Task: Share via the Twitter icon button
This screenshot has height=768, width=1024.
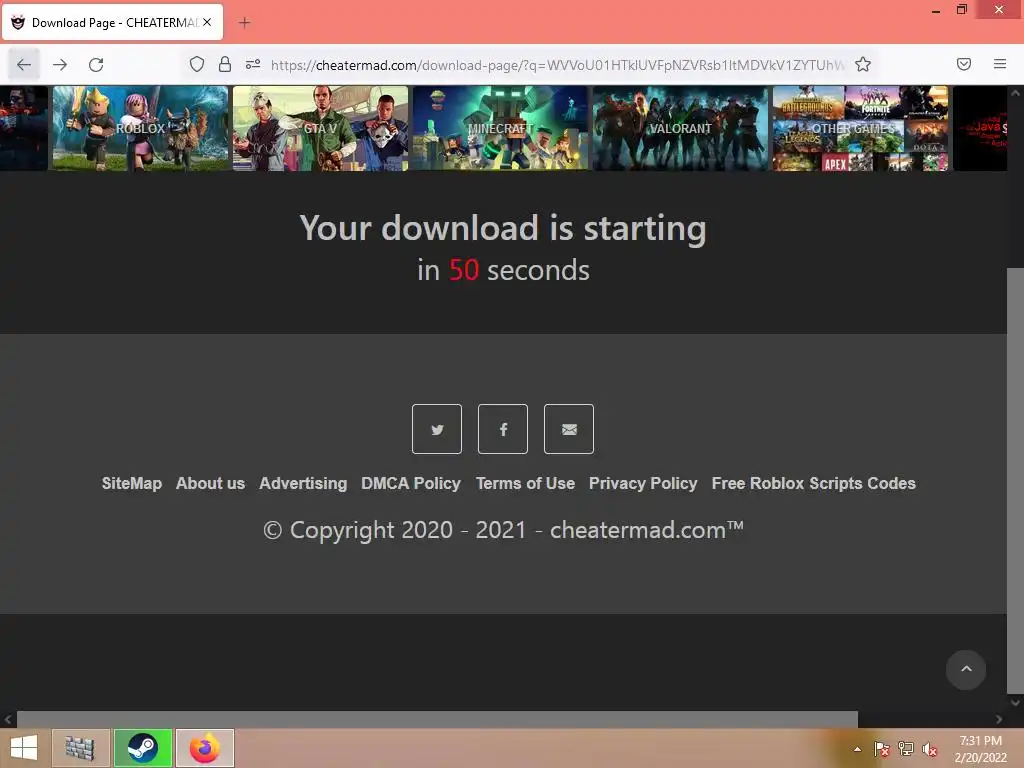Action: pyautogui.click(x=437, y=429)
